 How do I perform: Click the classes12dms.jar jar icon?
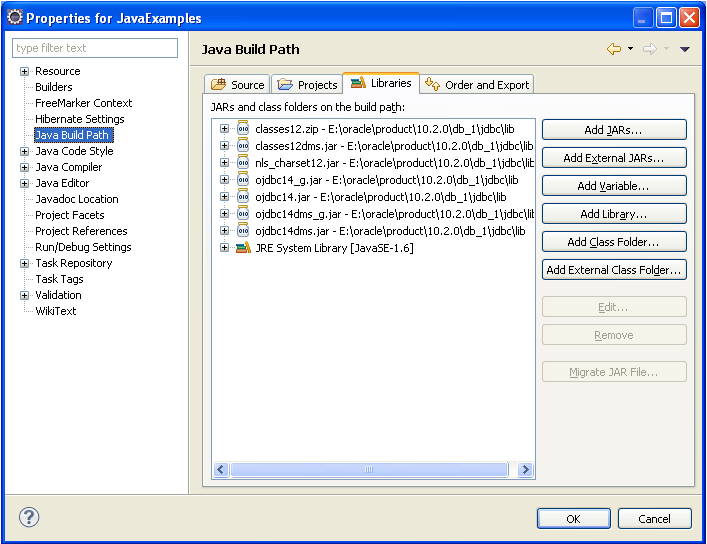(x=243, y=146)
